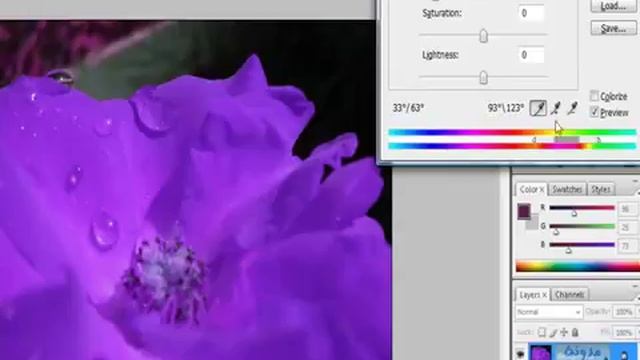The width and height of the screenshot is (640, 360).
Task: Click the G slider handle in Color panel
Action: (556, 231)
